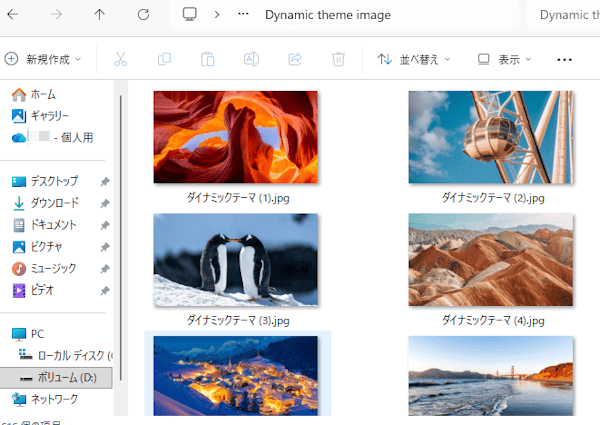Screen dimensions: 600x425
Task: Unpin デスクトップ via its pin icon
Action: pos(105,182)
